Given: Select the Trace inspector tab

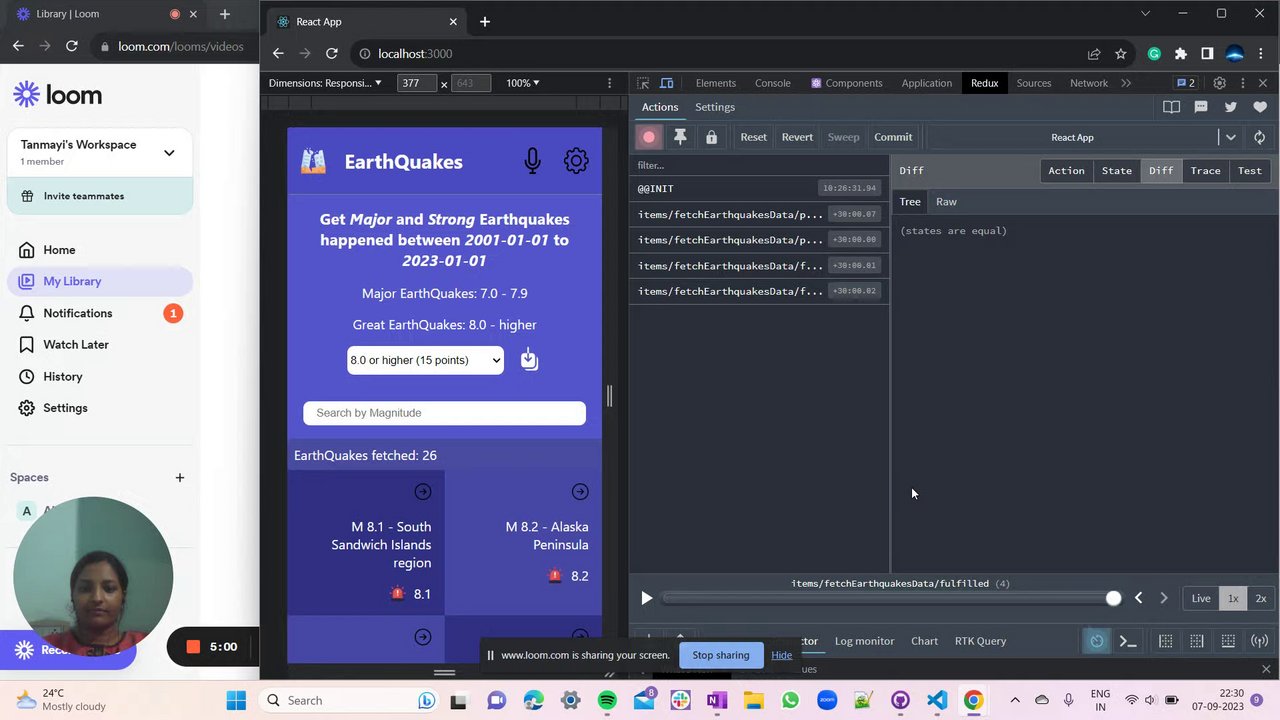Looking at the screenshot, I should pos(1205,171).
